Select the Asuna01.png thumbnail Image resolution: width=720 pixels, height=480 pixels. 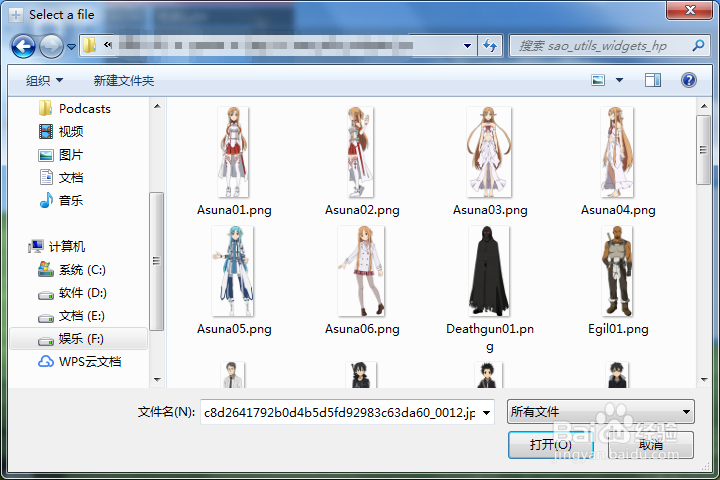[x=233, y=152]
